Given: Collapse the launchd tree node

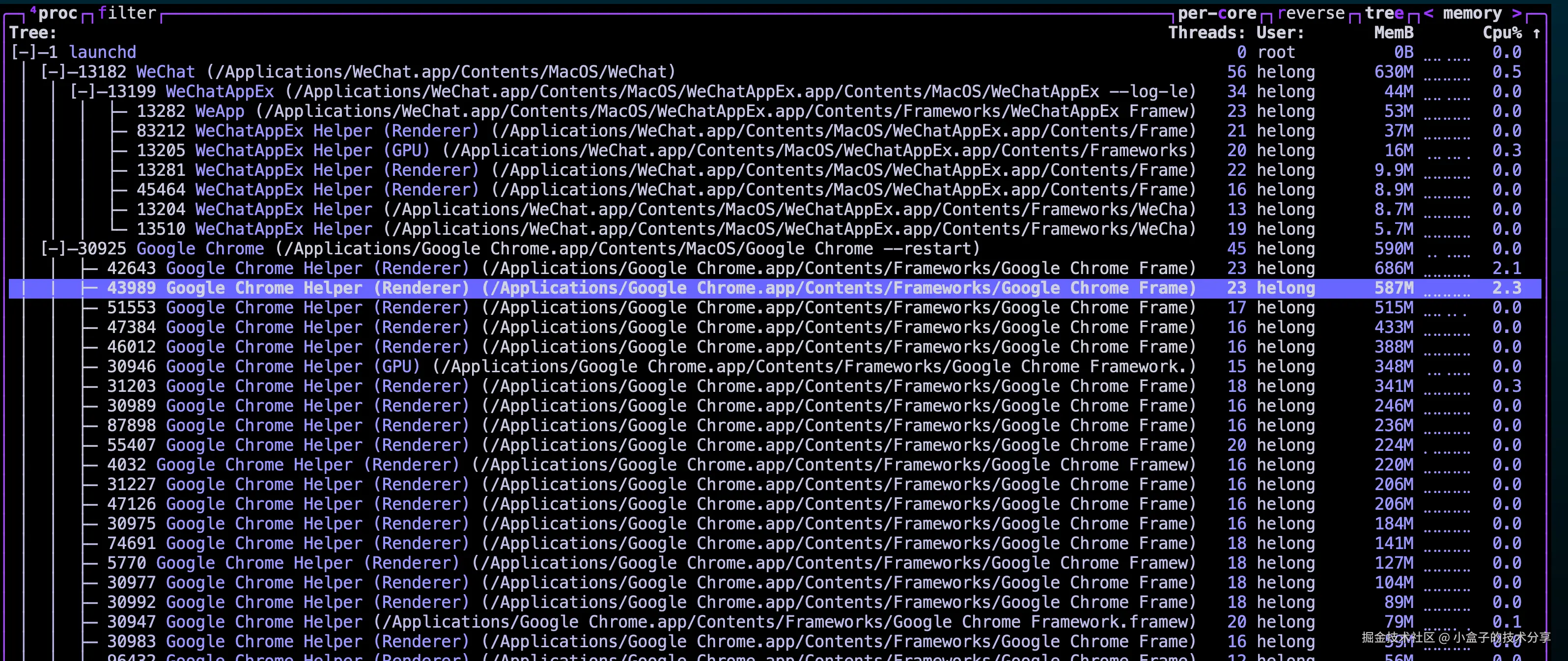Looking at the screenshot, I should coord(24,53).
